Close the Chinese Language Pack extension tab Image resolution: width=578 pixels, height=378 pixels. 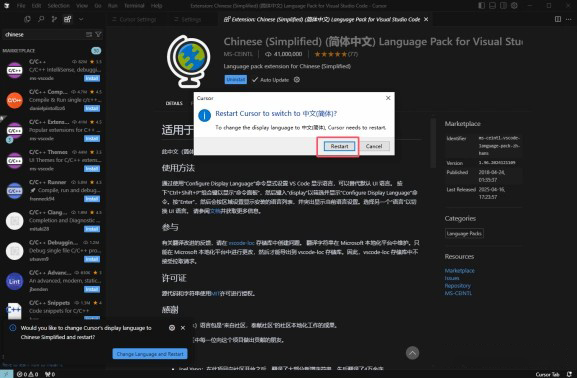coord(426,19)
